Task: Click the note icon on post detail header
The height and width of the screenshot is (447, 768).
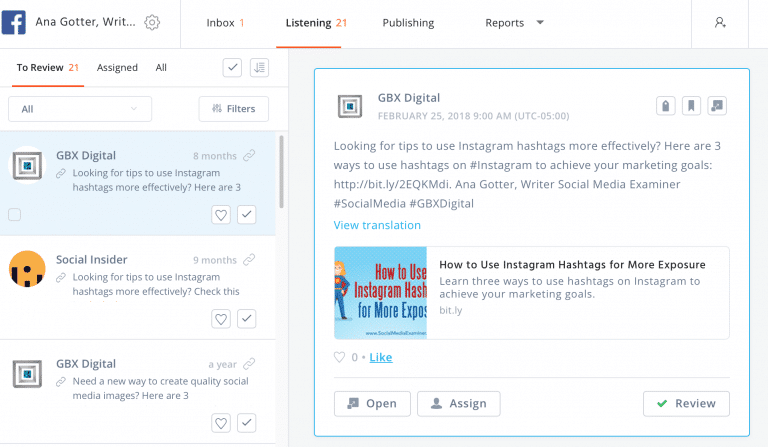Action: tap(716, 106)
